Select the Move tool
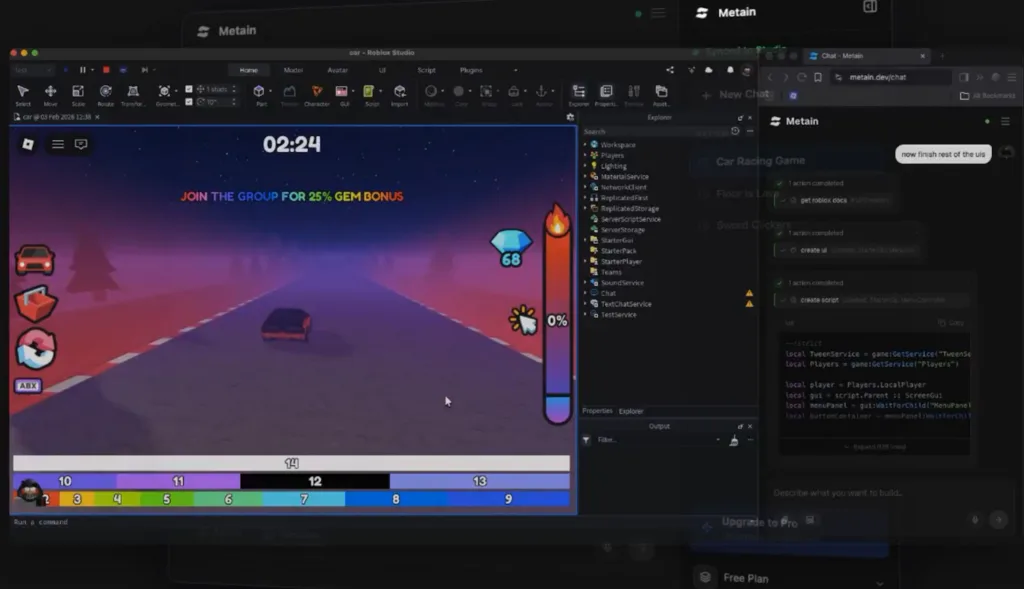The height and width of the screenshot is (589, 1024). tap(50, 94)
